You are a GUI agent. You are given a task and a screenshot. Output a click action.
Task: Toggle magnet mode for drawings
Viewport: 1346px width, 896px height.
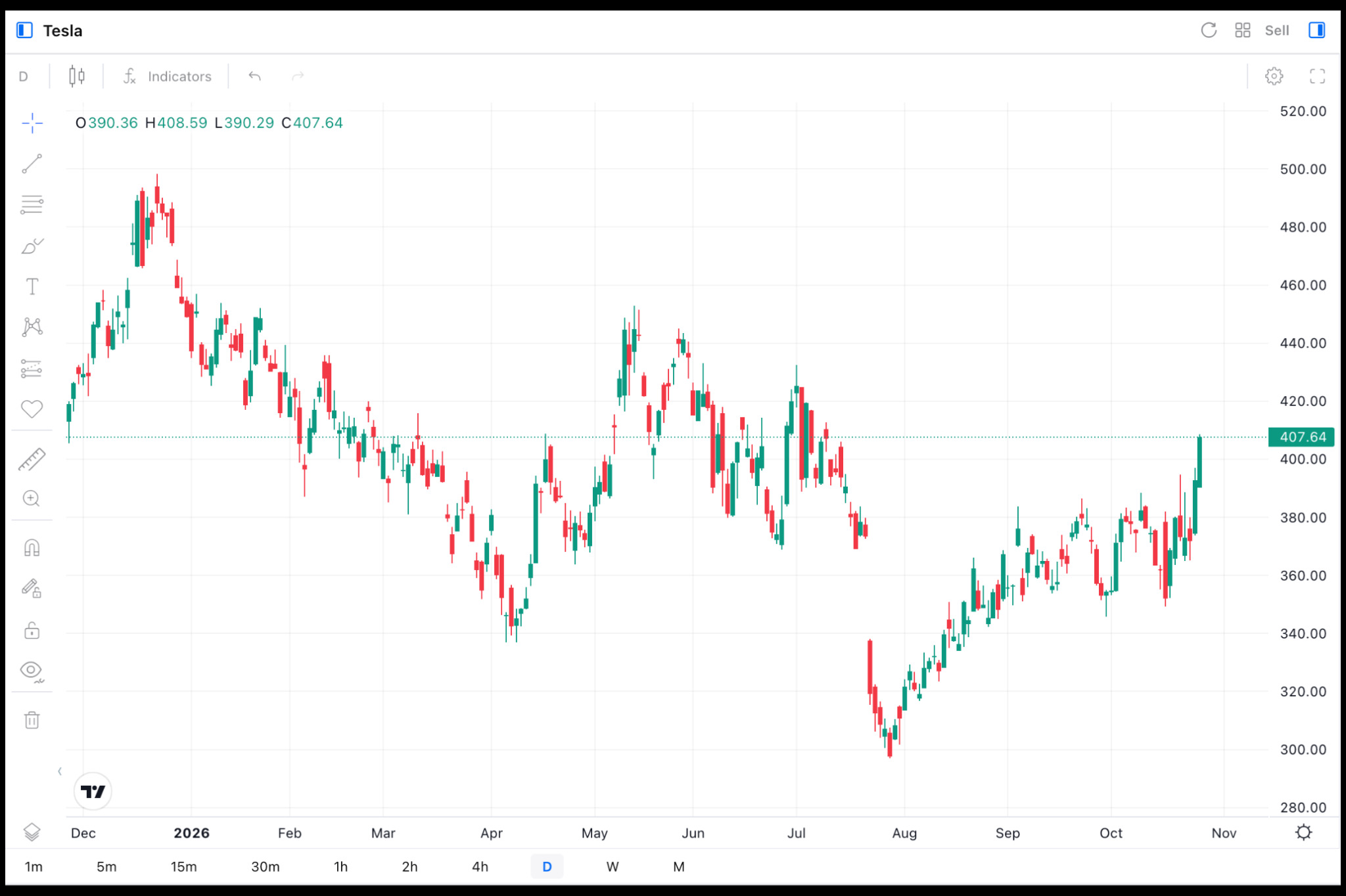point(32,548)
